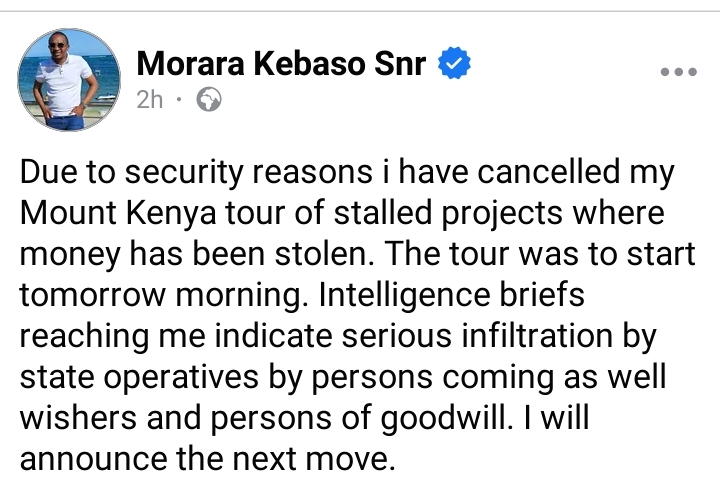Click the phrase 'money has been stolen'

[x=194, y=254]
